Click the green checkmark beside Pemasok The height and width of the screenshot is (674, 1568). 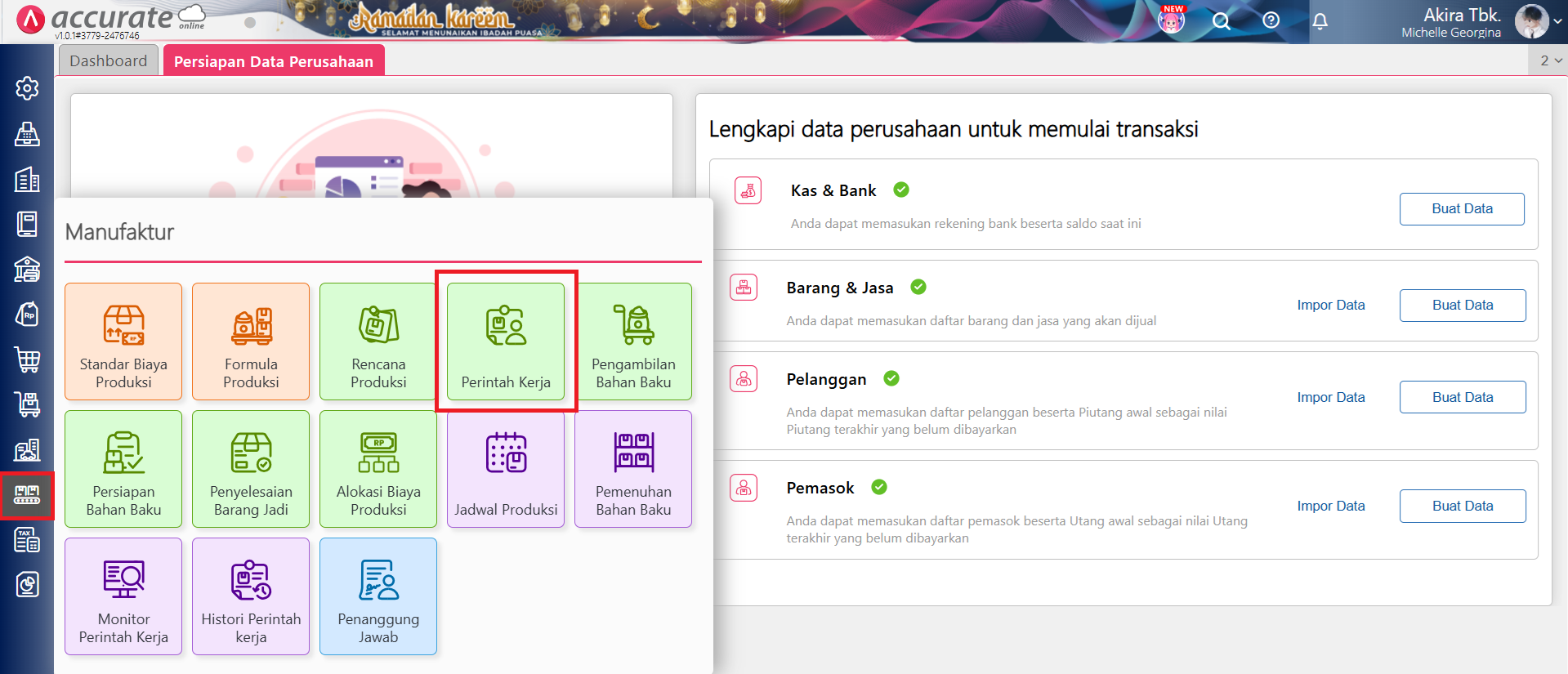(879, 487)
